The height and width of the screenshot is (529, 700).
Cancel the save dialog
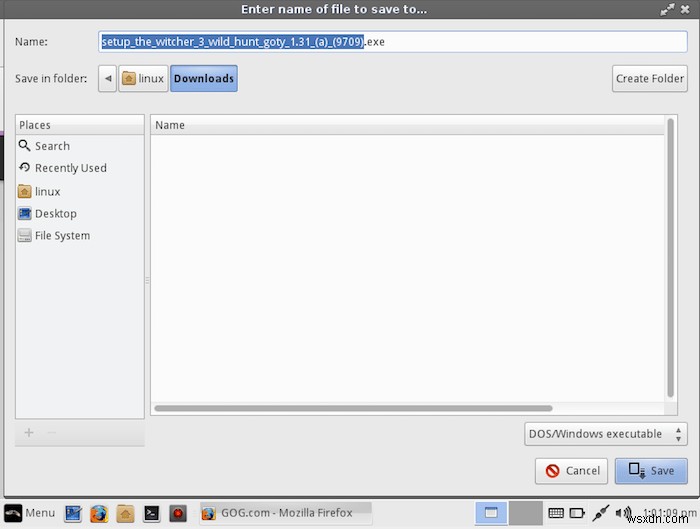(x=571, y=471)
